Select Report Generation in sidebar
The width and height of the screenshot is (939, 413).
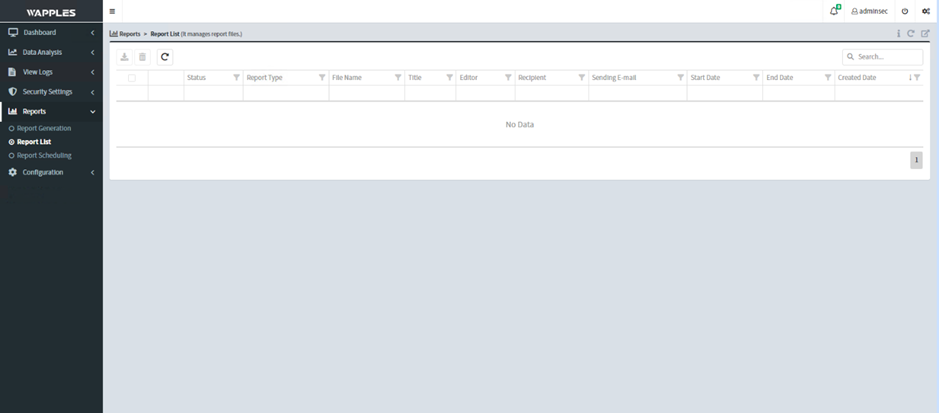[43, 128]
